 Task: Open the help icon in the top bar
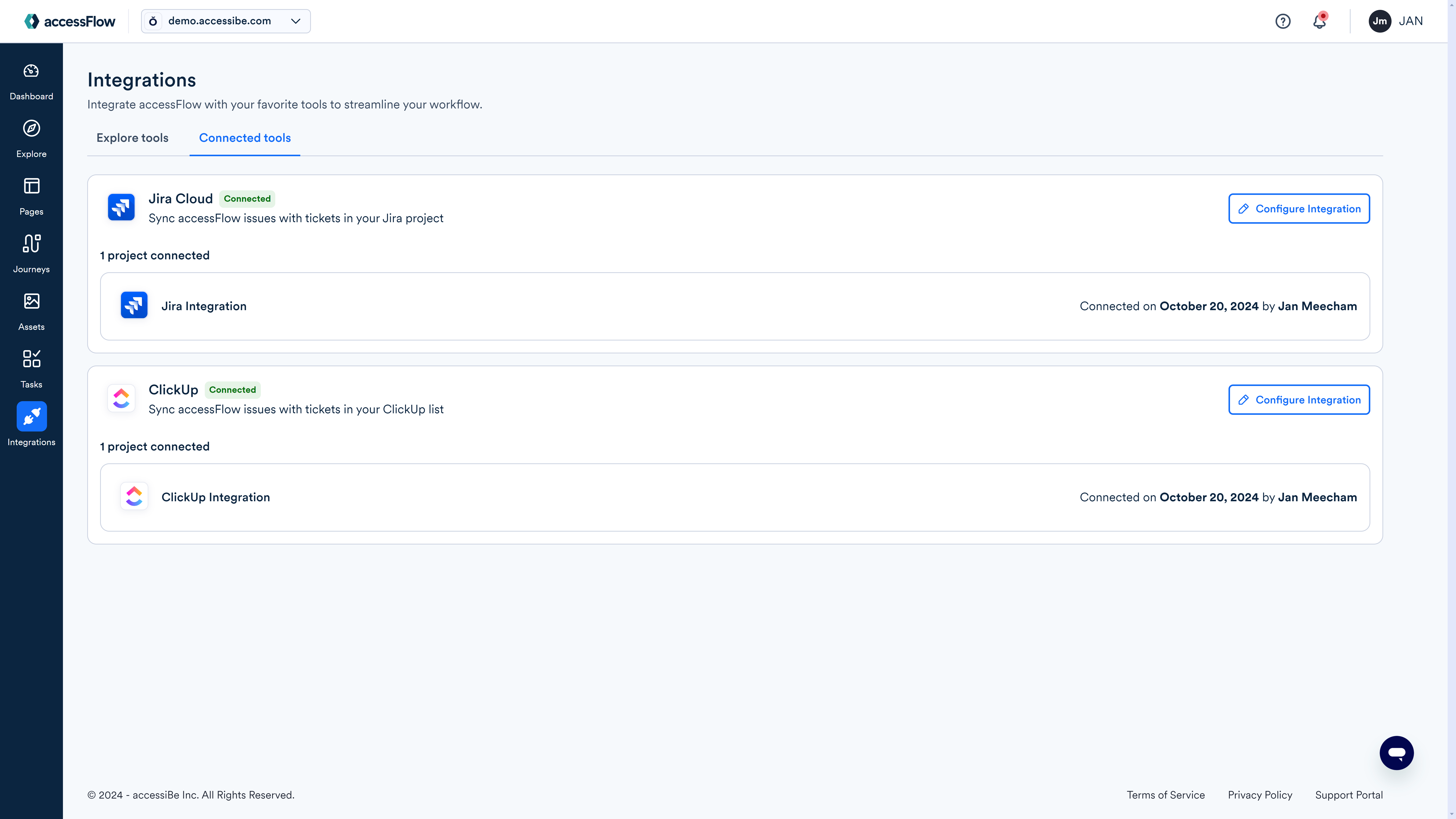coord(1283,21)
